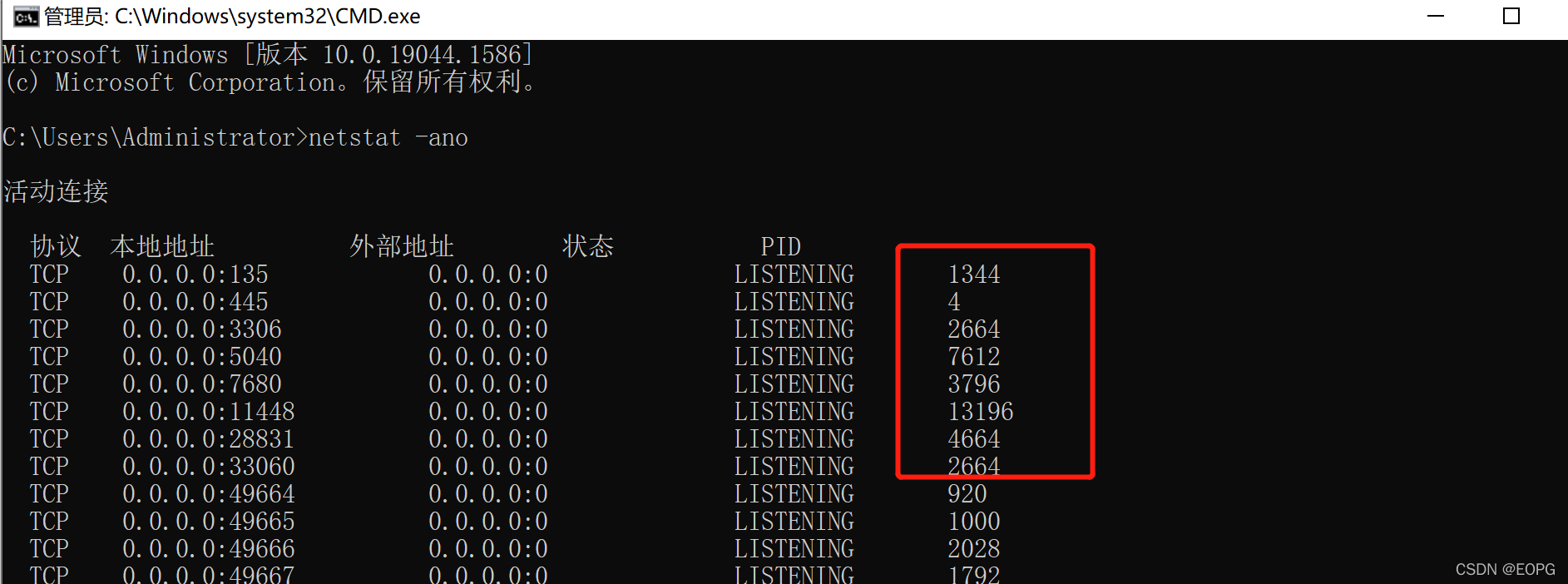
Task: Click TCP protocol in port 28831 row
Action: coord(49,439)
